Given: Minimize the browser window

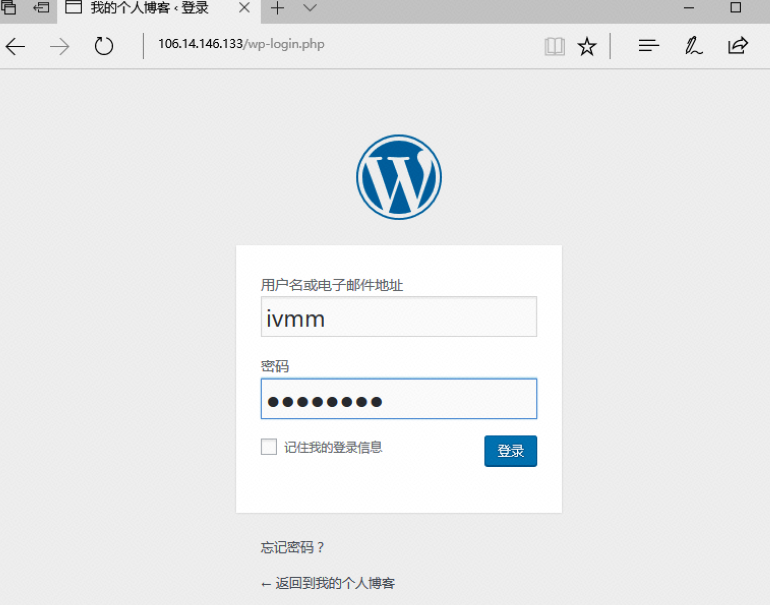Looking at the screenshot, I should (689, 8).
